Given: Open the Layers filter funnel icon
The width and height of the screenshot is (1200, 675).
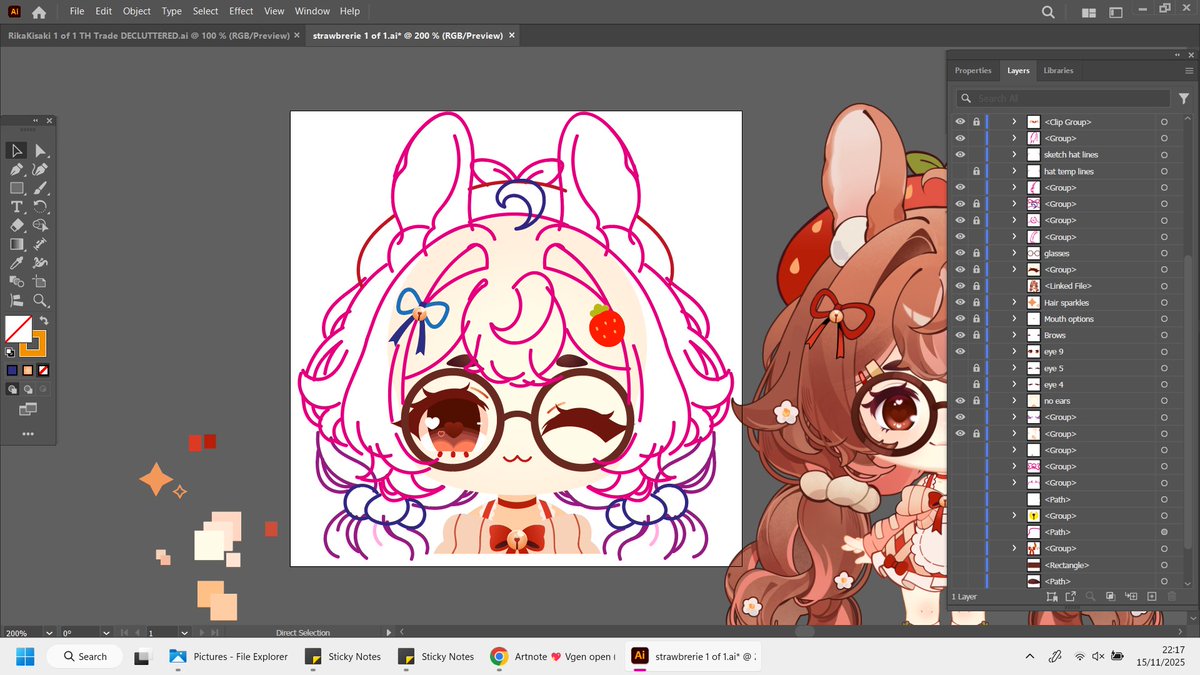Looking at the screenshot, I should [x=1184, y=98].
